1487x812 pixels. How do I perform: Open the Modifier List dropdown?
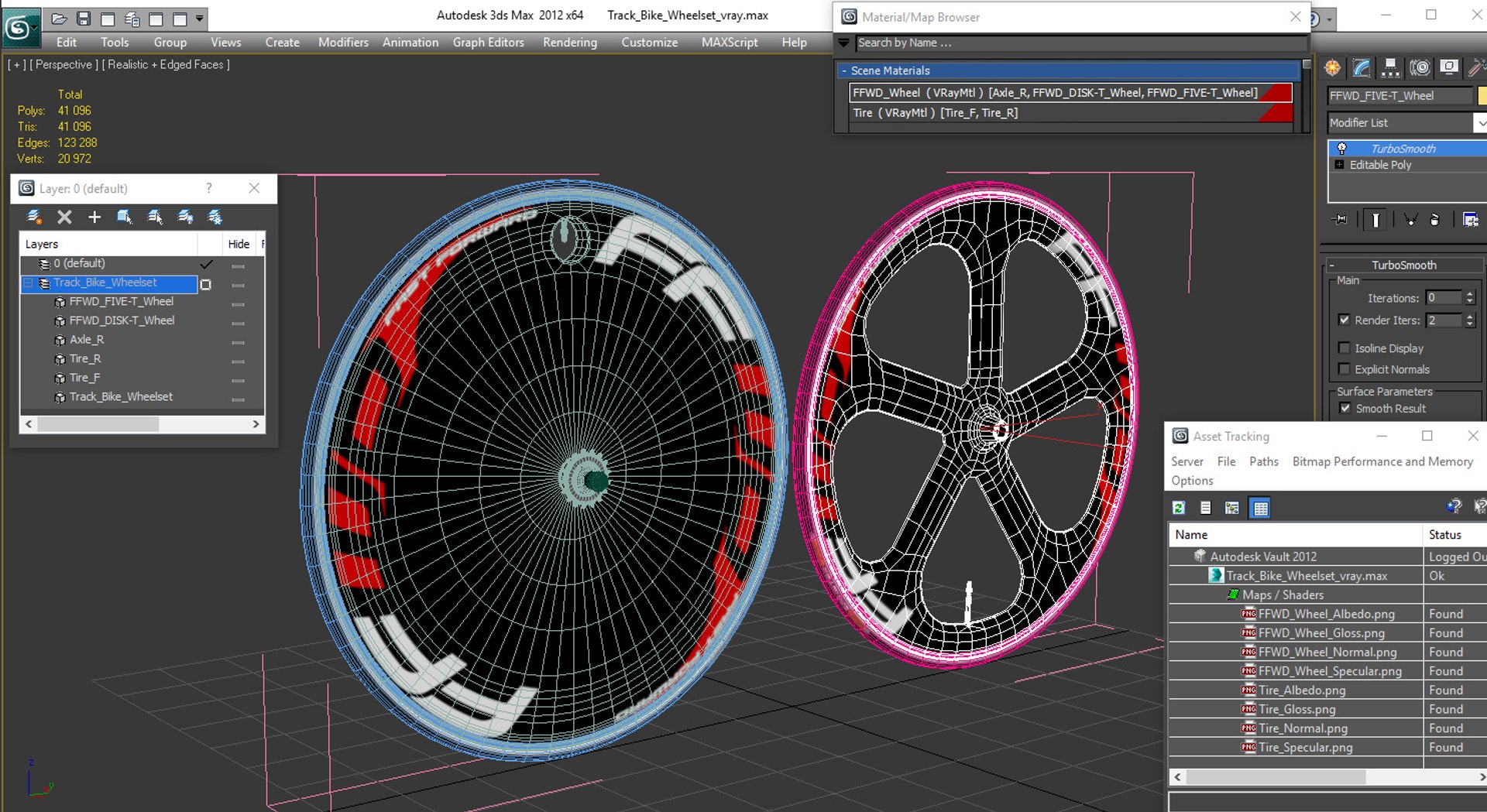tap(1480, 123)
